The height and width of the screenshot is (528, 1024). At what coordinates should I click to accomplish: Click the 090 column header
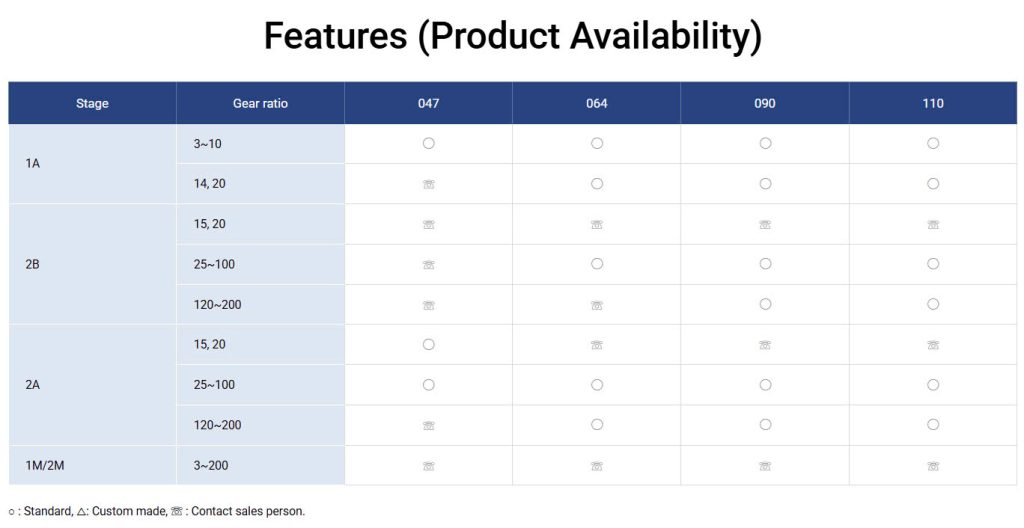click(x=765, y=103)
